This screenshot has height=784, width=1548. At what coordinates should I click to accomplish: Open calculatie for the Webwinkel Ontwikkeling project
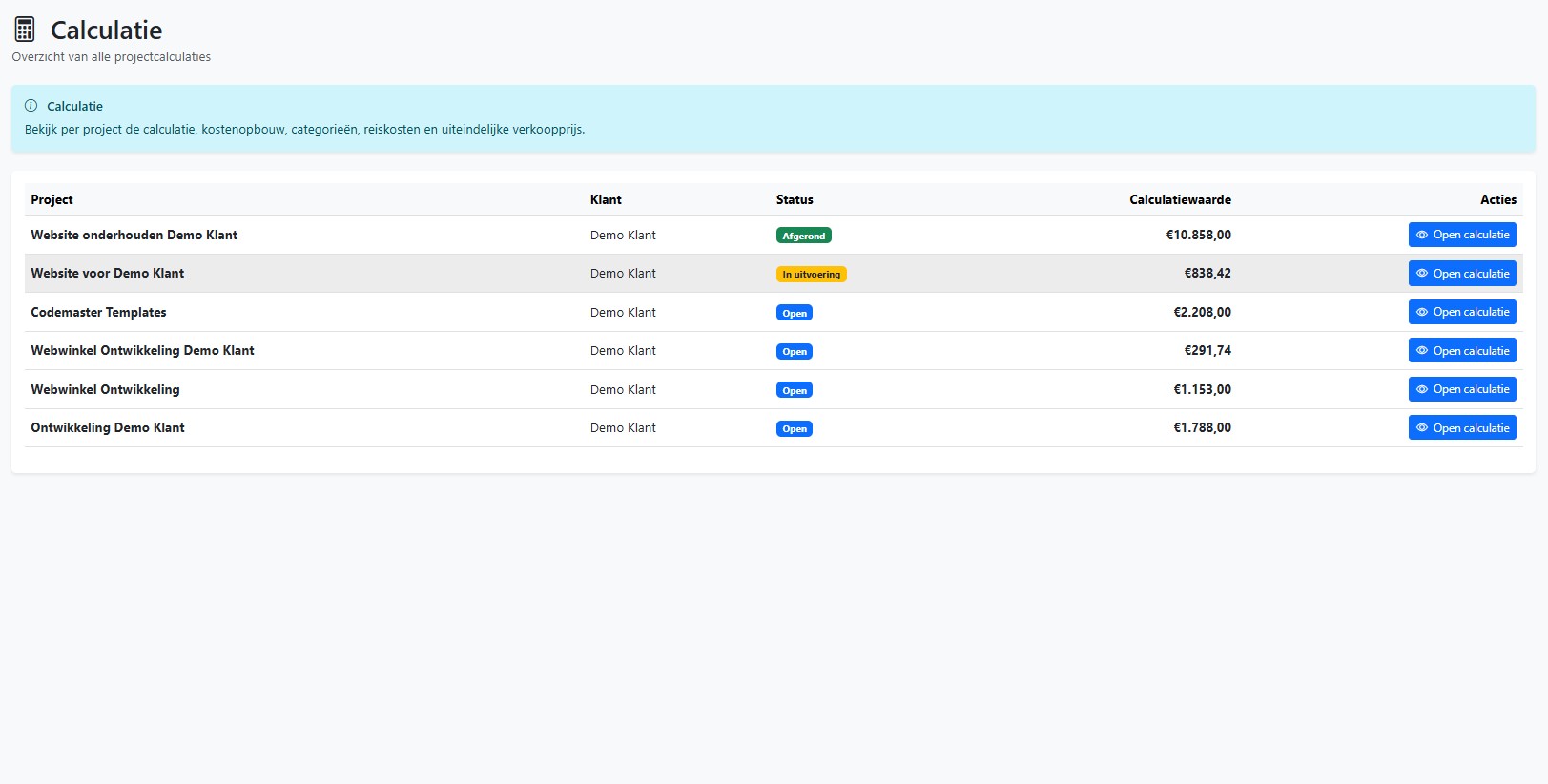pyautogui.click(x=1462, y=389)
